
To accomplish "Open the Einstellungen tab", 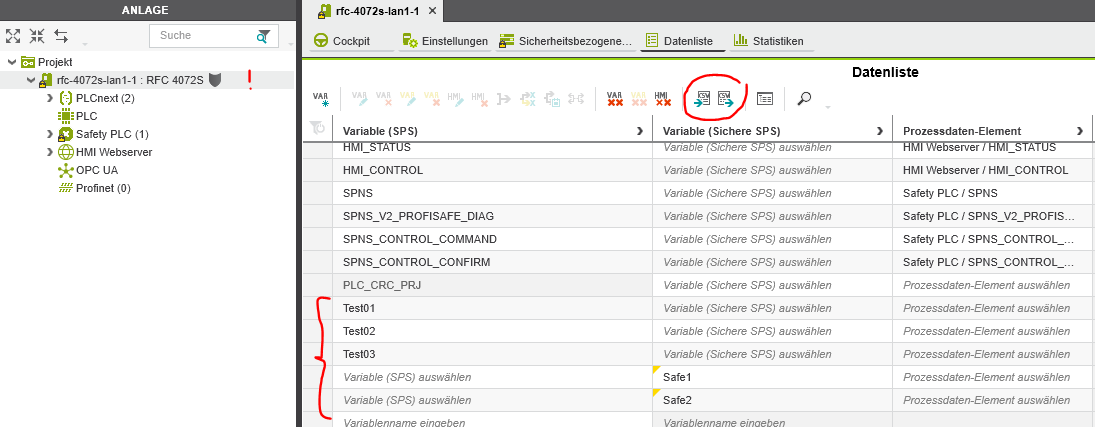I will [x=445, y=41].
